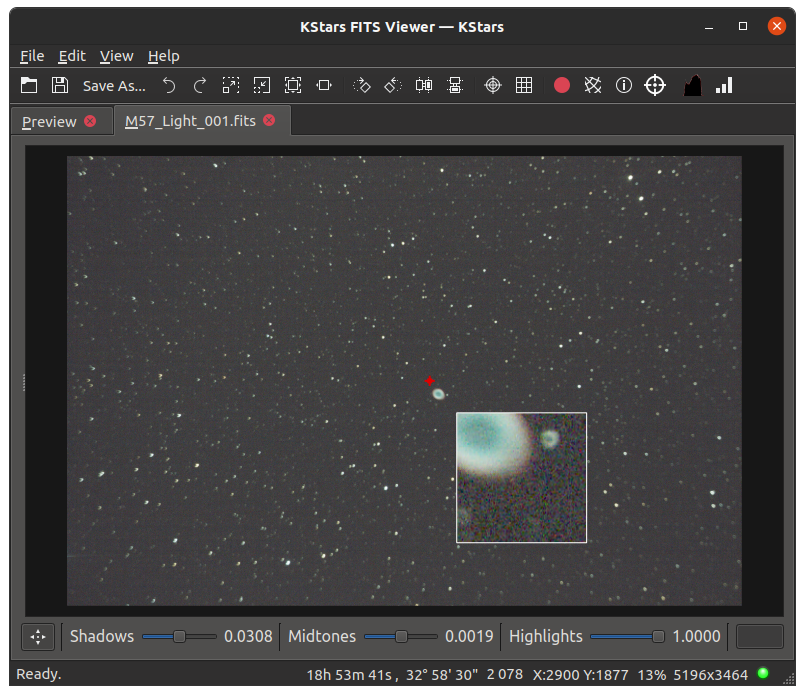Click the green status LED indicator
Screen dimensions: 805x695
[763, 673]
